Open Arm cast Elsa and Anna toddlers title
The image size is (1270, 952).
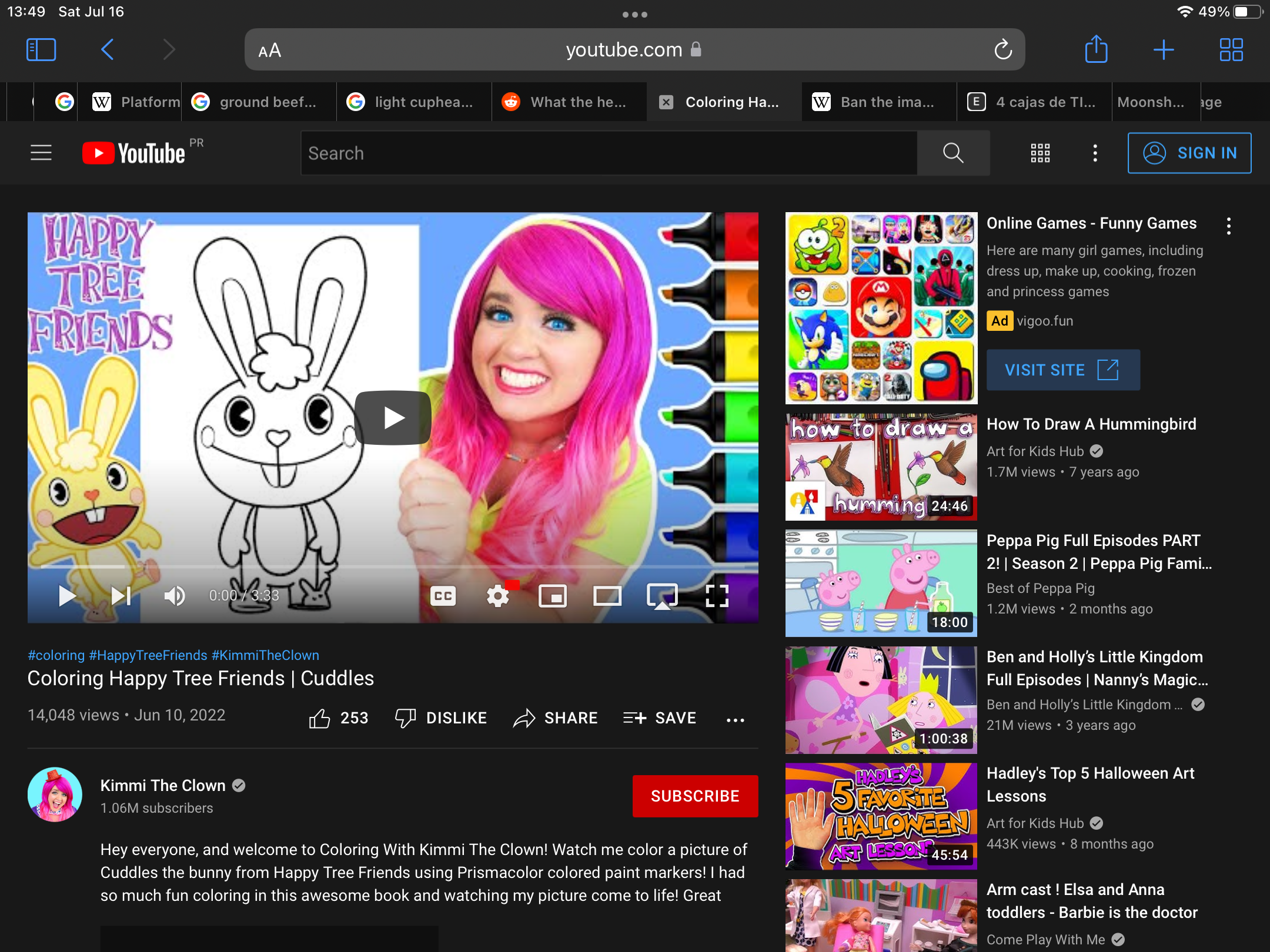pyautogui.click(x=1092, y=901)
